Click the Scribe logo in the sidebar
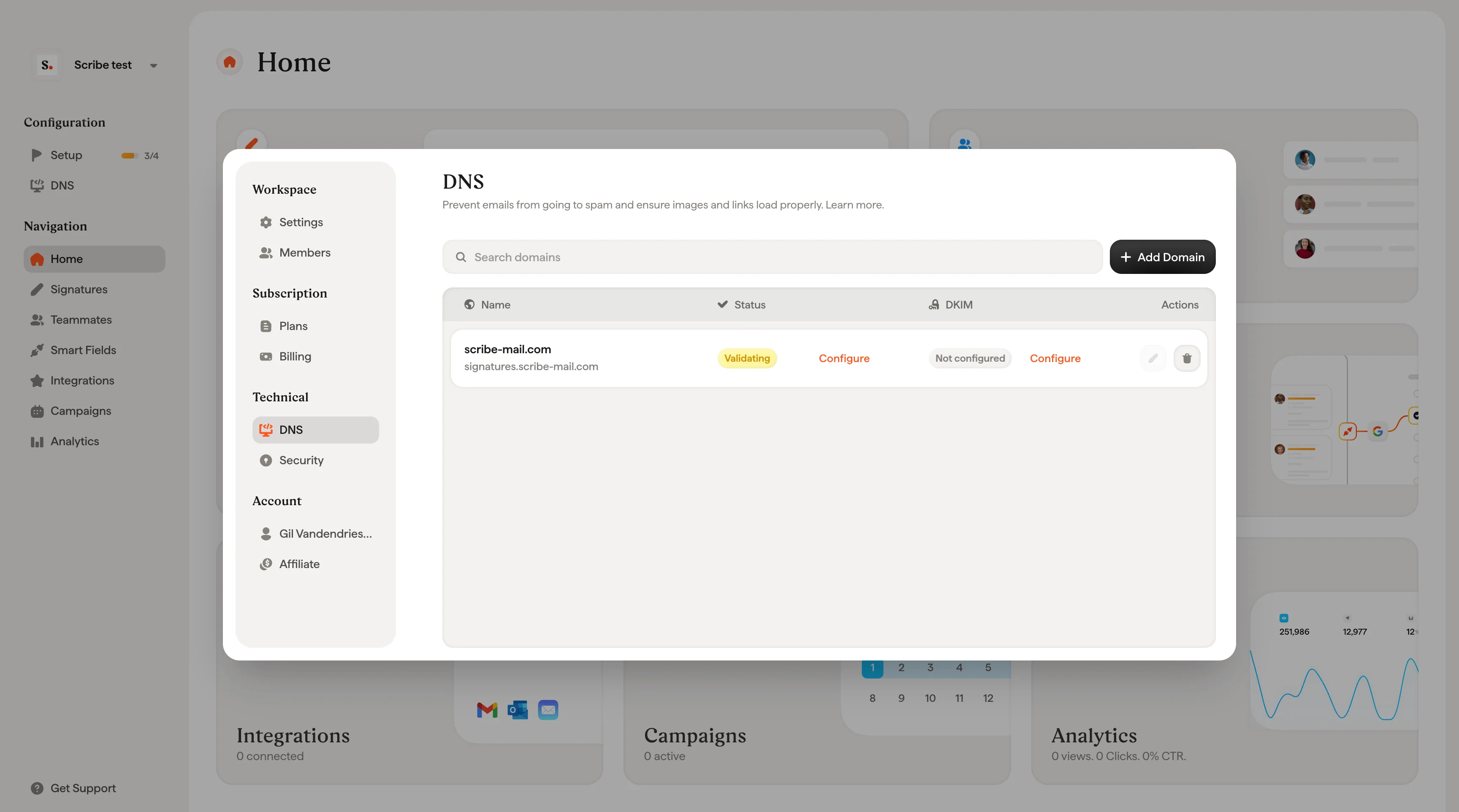 (47, 65)
